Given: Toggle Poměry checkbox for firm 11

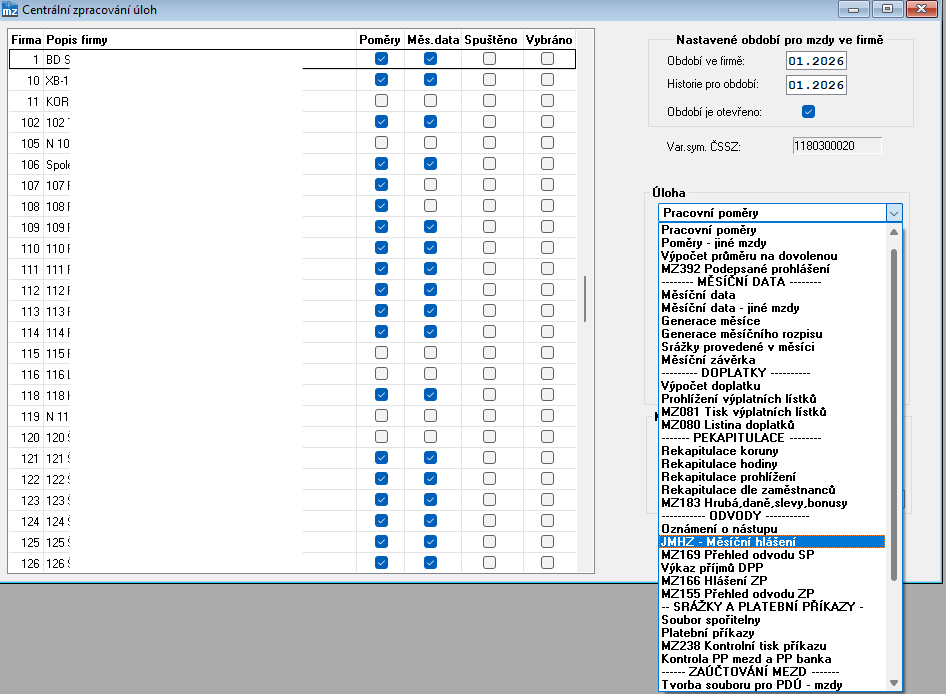Looking at the screenshot, I should (381, 101).
